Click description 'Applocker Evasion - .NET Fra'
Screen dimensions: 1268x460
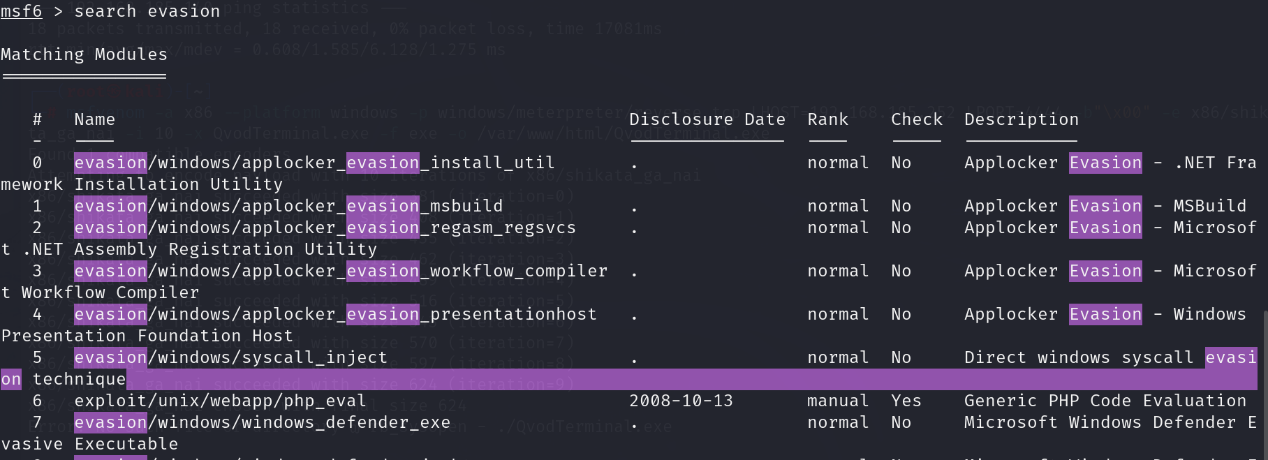pos(1111,162)
